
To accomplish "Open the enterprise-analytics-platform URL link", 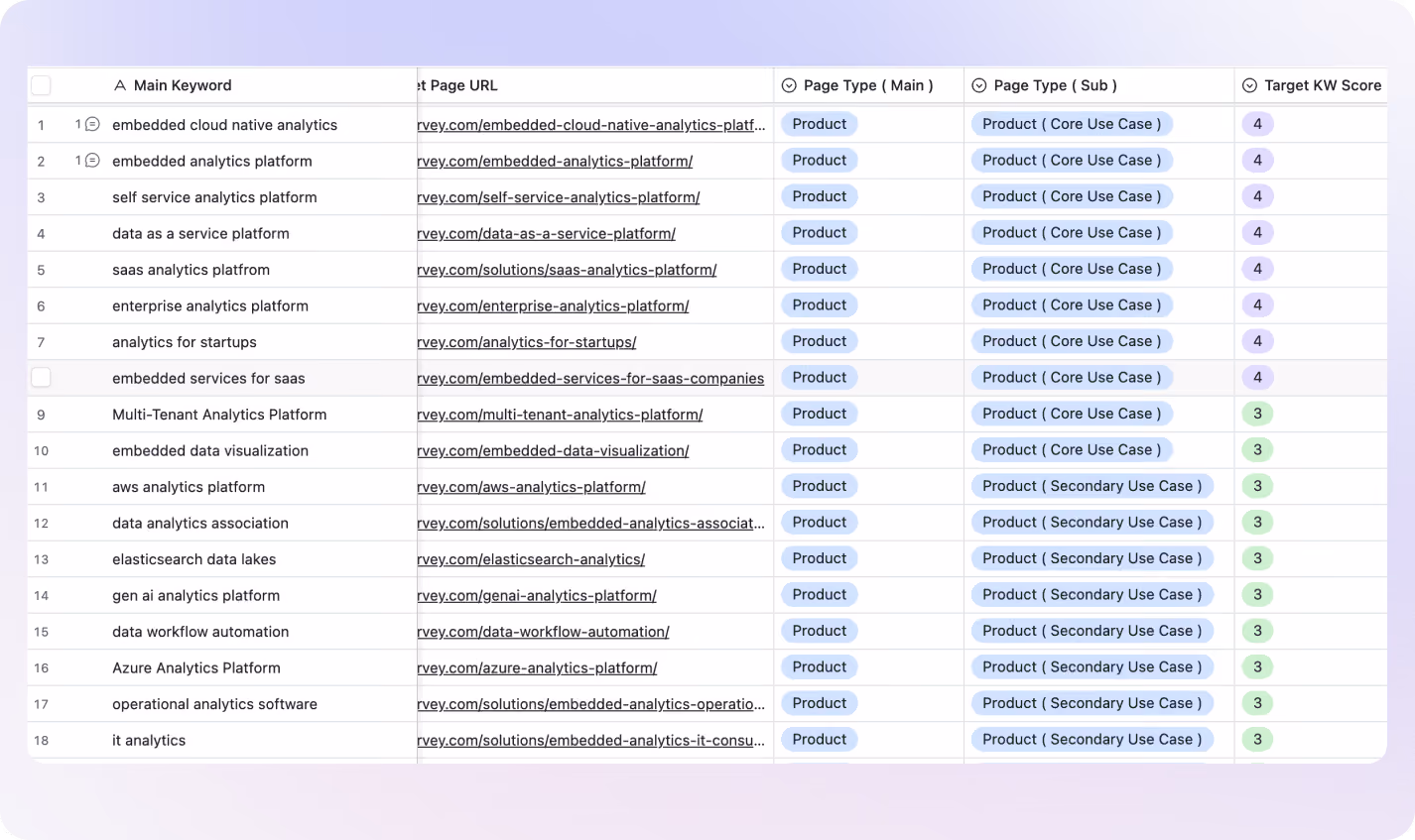I will coord(553,305).
